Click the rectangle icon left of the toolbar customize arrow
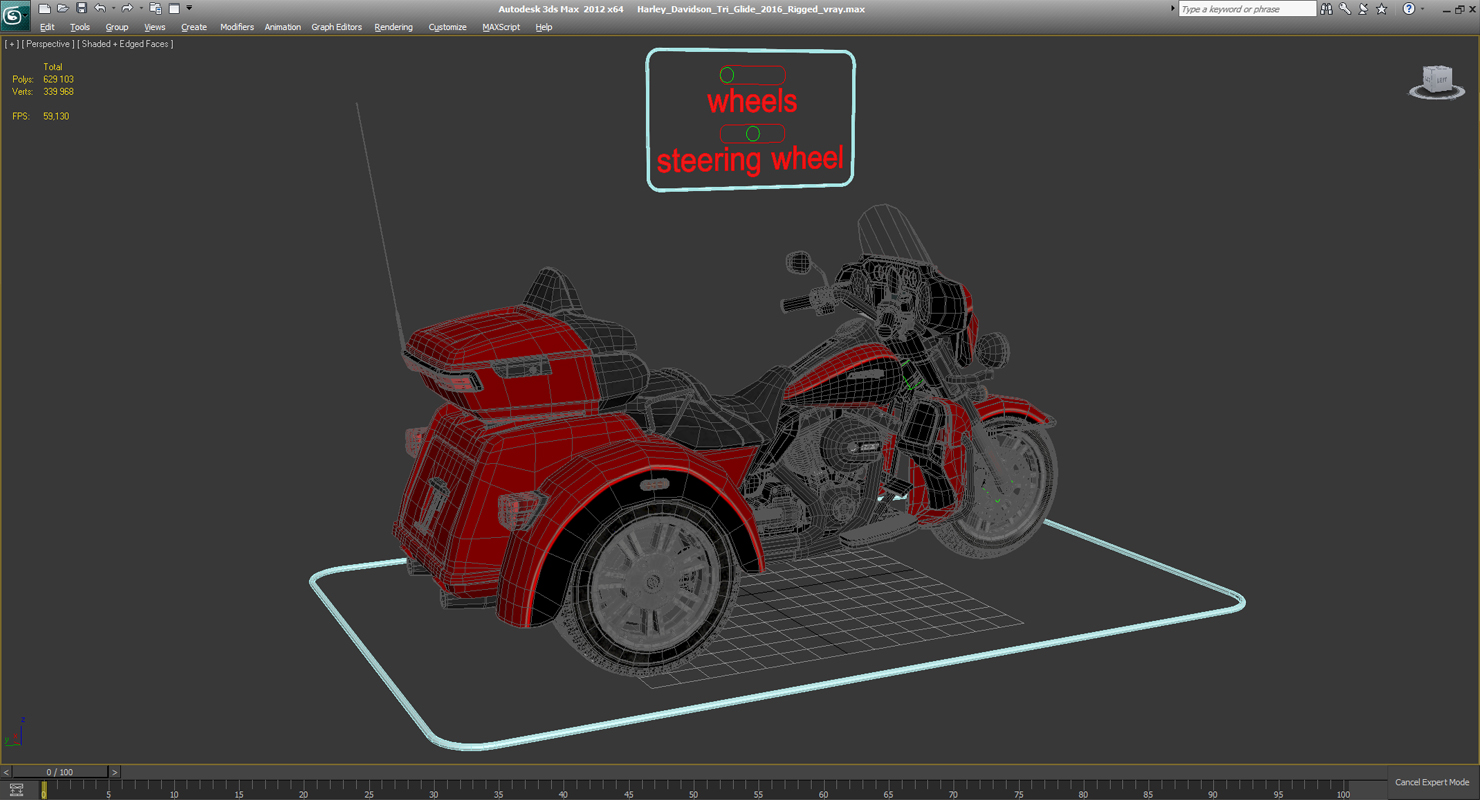Screen dimensions: 1480x800 [174, 9]
